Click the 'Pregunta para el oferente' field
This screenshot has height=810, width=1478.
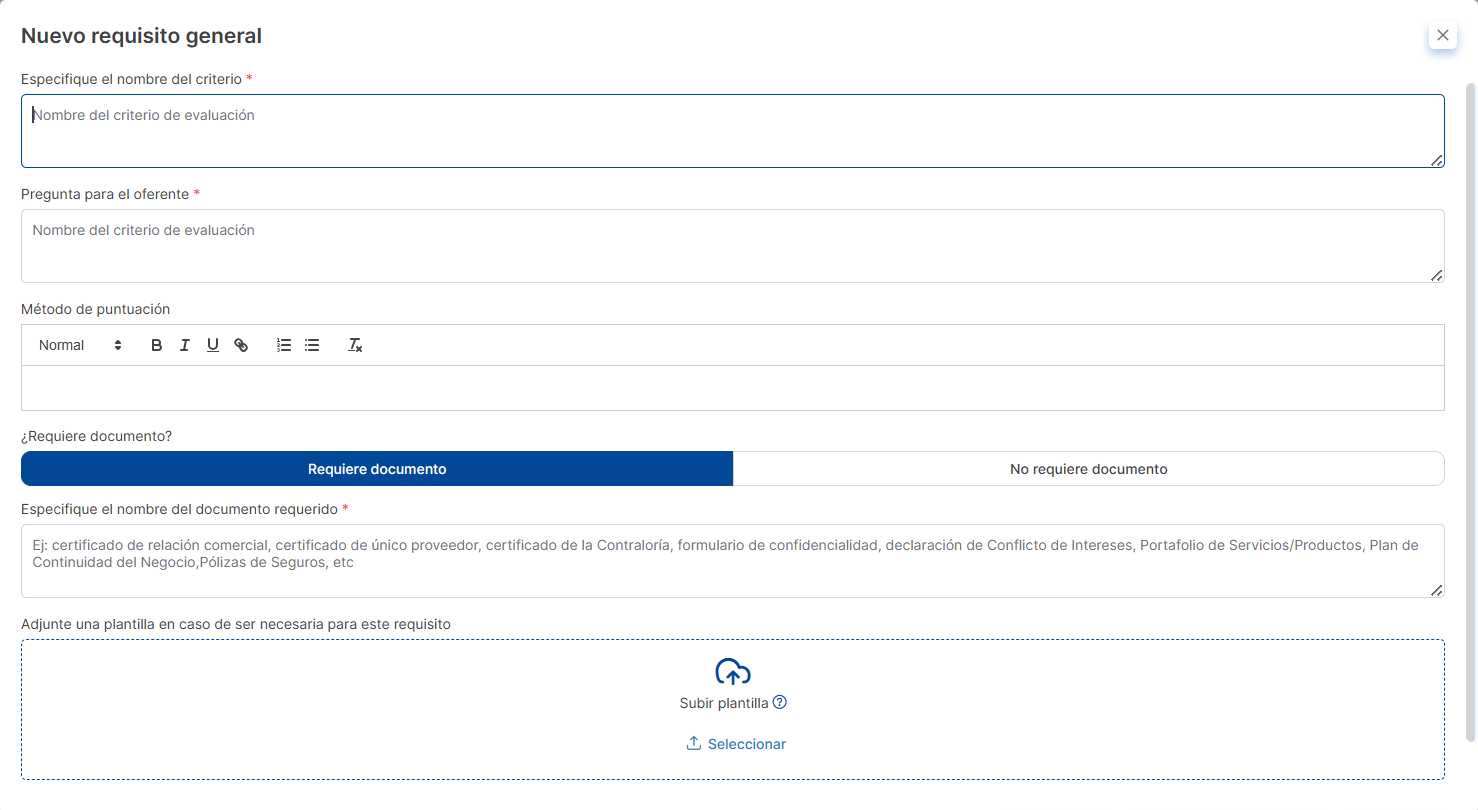coord(732,246)
